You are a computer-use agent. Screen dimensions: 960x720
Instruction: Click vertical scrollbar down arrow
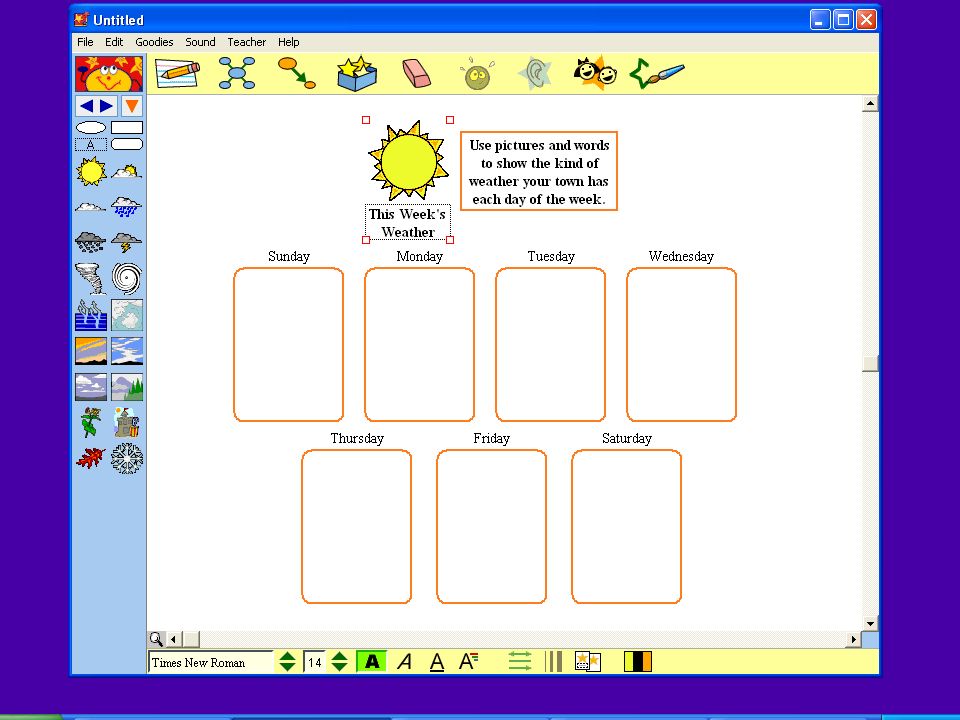(x=870, y=623)
